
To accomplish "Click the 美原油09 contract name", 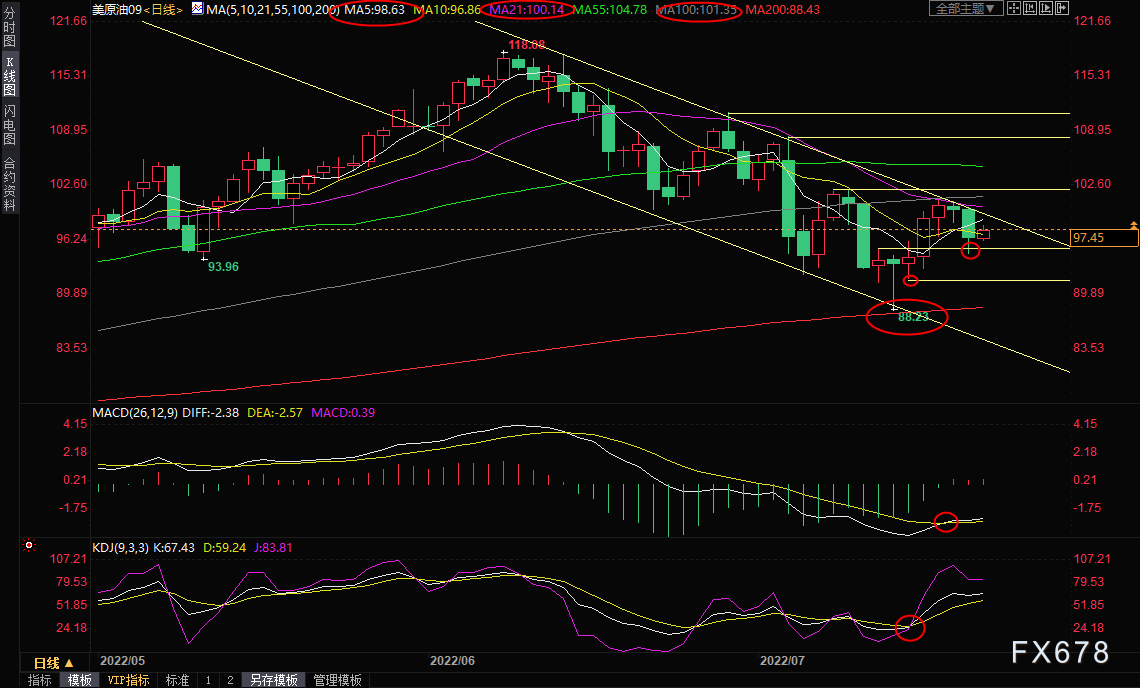I will pyautogui.click(x=117, y=9).
